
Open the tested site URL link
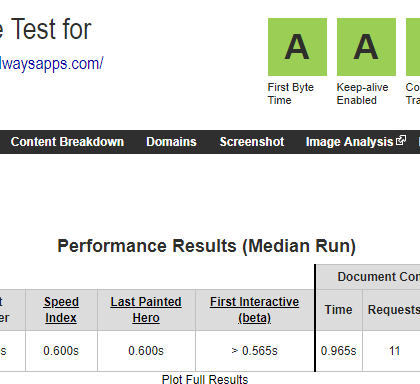(x=52, y=63)
